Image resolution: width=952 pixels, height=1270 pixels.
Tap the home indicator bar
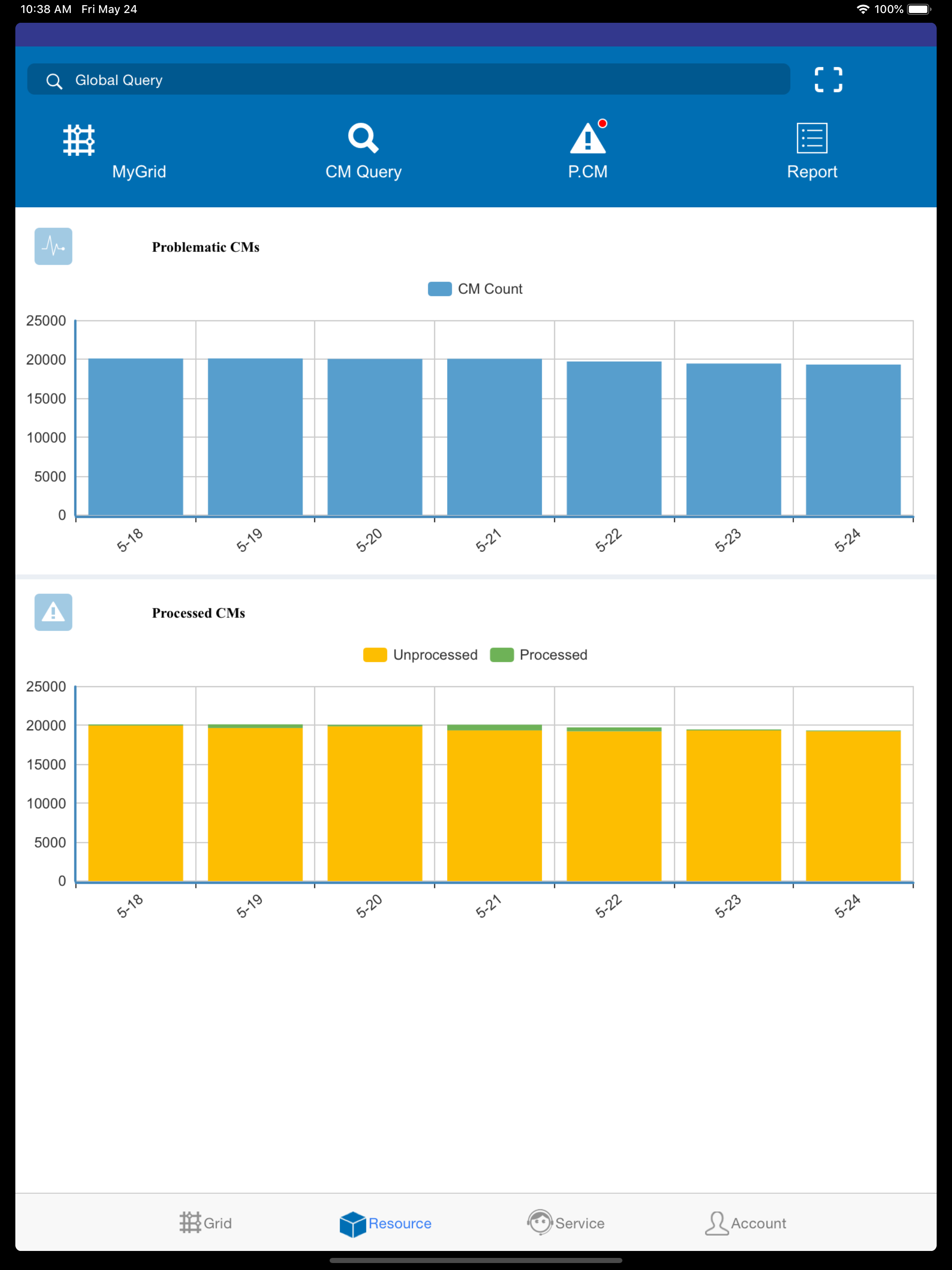coord(476,1261)
